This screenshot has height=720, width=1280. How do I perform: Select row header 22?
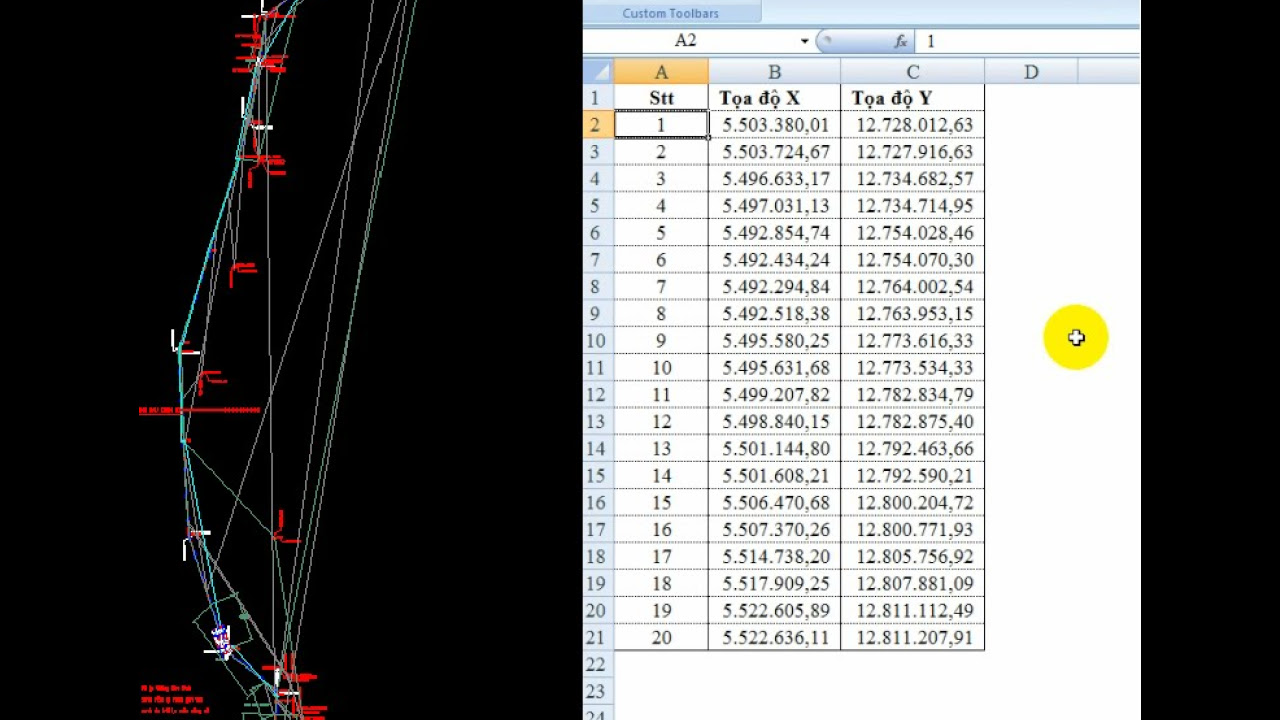[598, 665]
